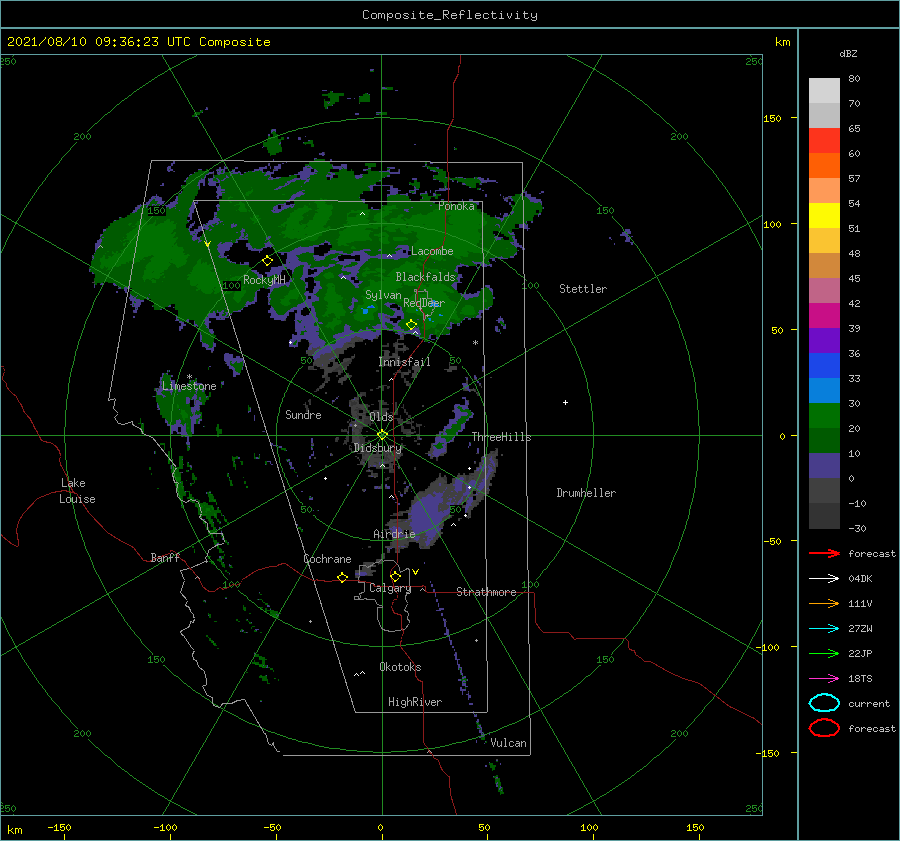This screenshot has height=841, width=900.
Task: Click the RockyMH label
Action: pyautogui.click(x=264, y=280)
